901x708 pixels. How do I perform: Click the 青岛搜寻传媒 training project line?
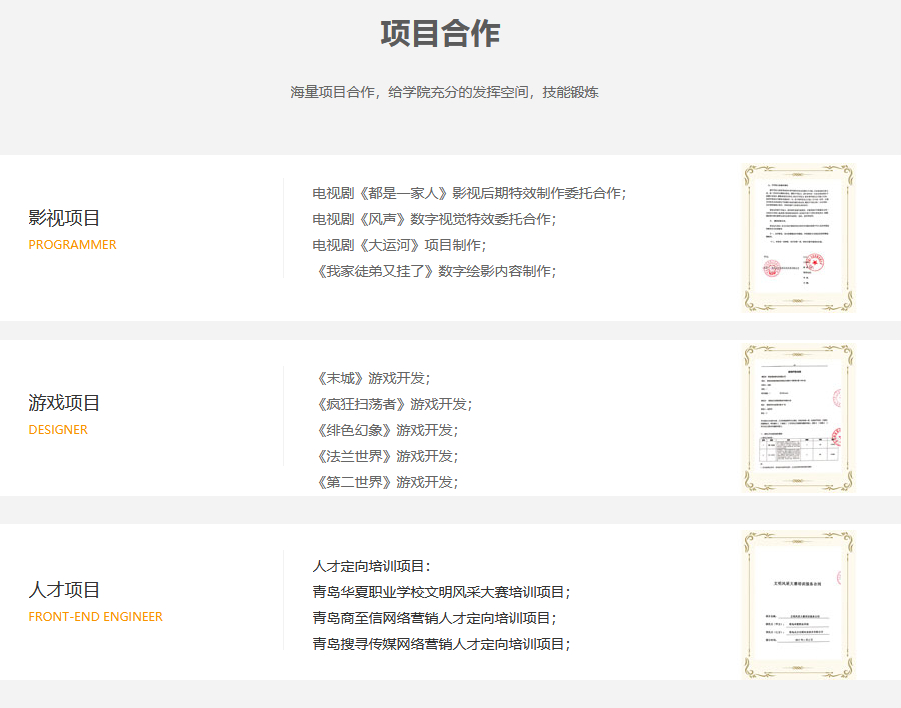click(441, 644)
